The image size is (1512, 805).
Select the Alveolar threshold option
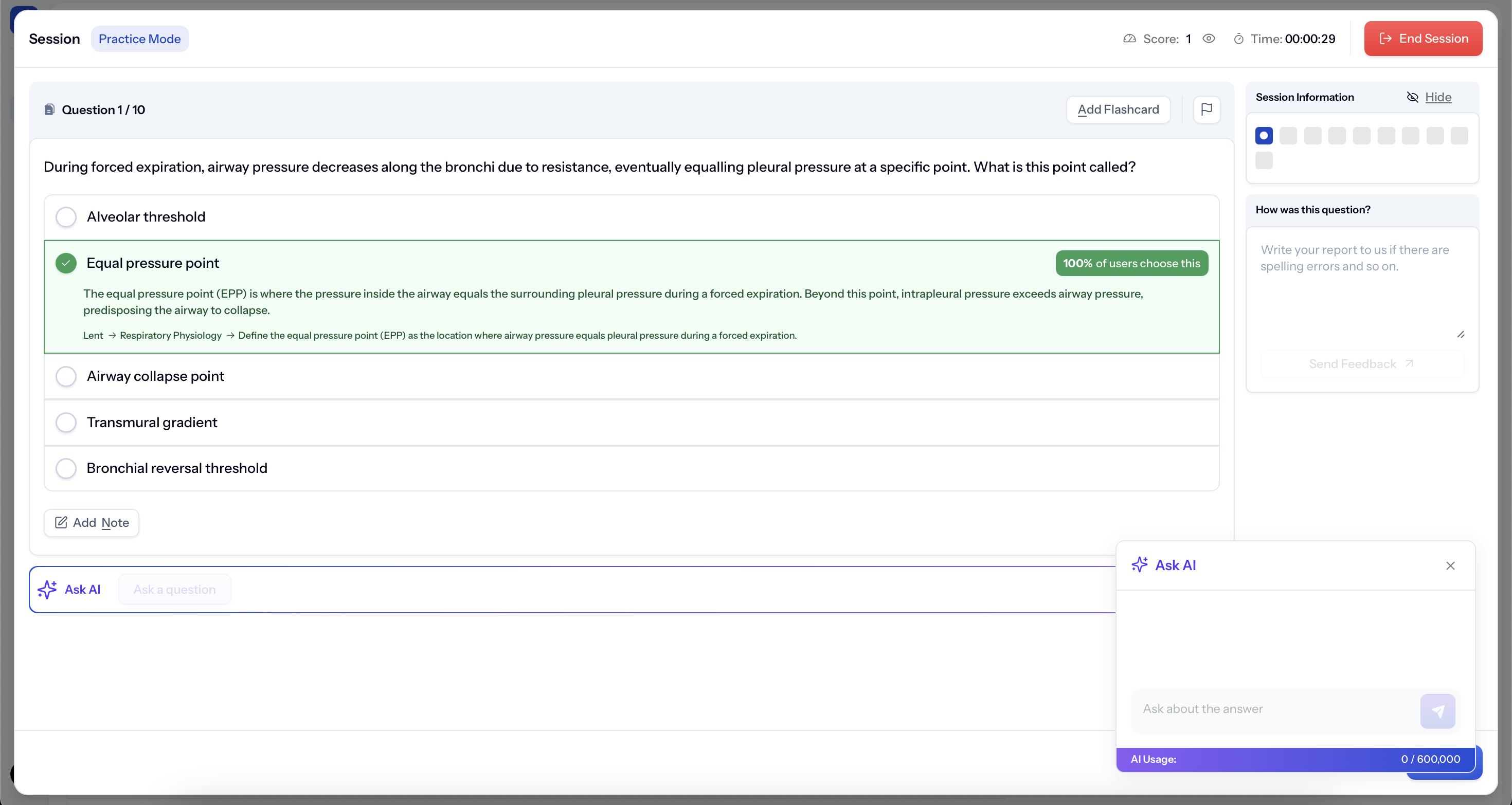pyautogui.click(x=66, y=217)
